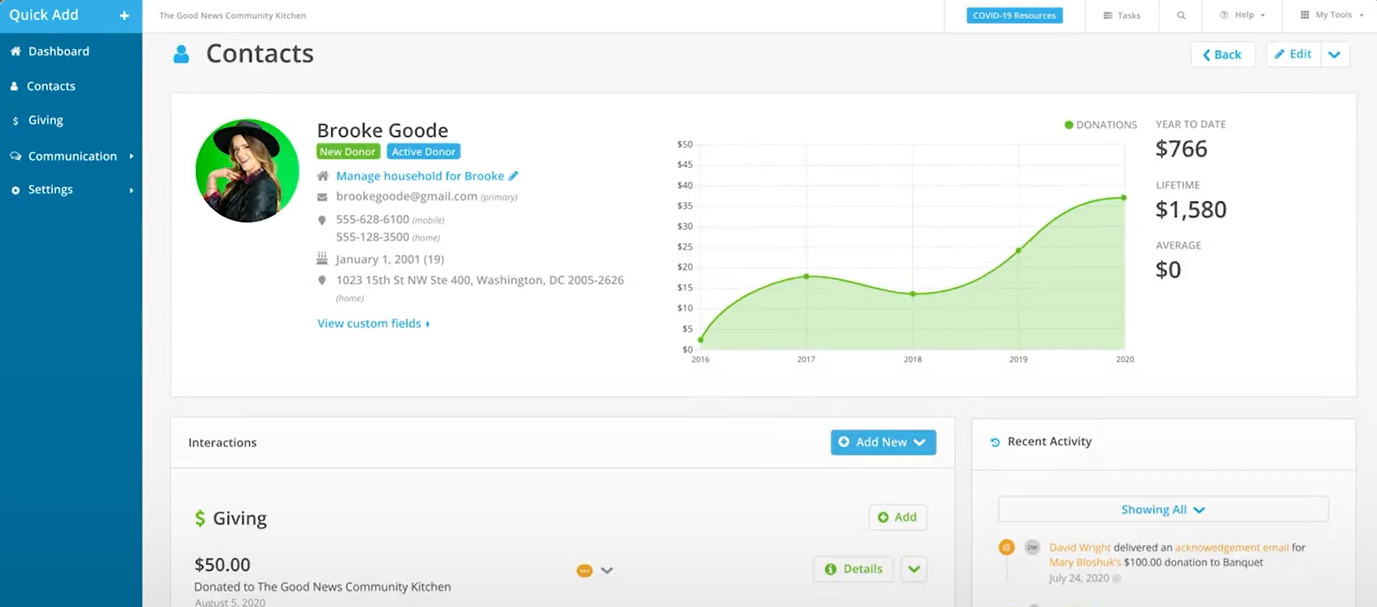Open the Tasks menu in top bar
This screenshot has height=607, width=1377.
point(1122,16)
